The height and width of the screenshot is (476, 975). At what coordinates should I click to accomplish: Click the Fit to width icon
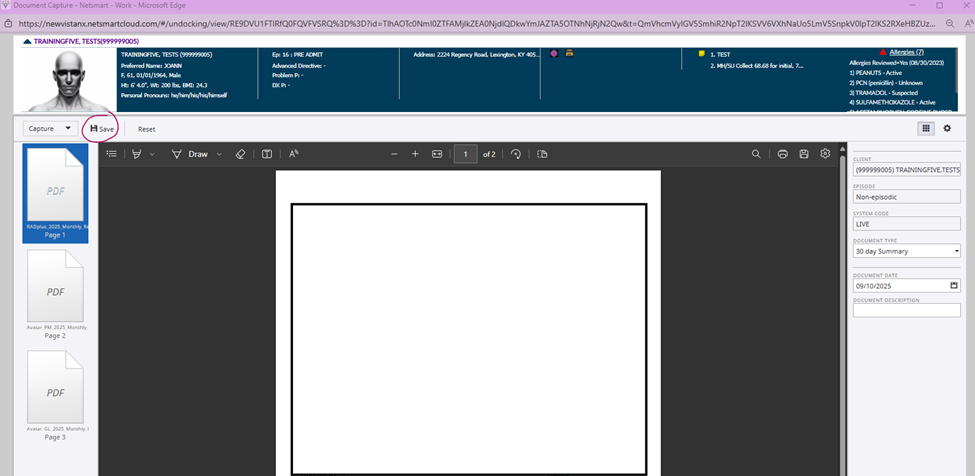point(436,154)
